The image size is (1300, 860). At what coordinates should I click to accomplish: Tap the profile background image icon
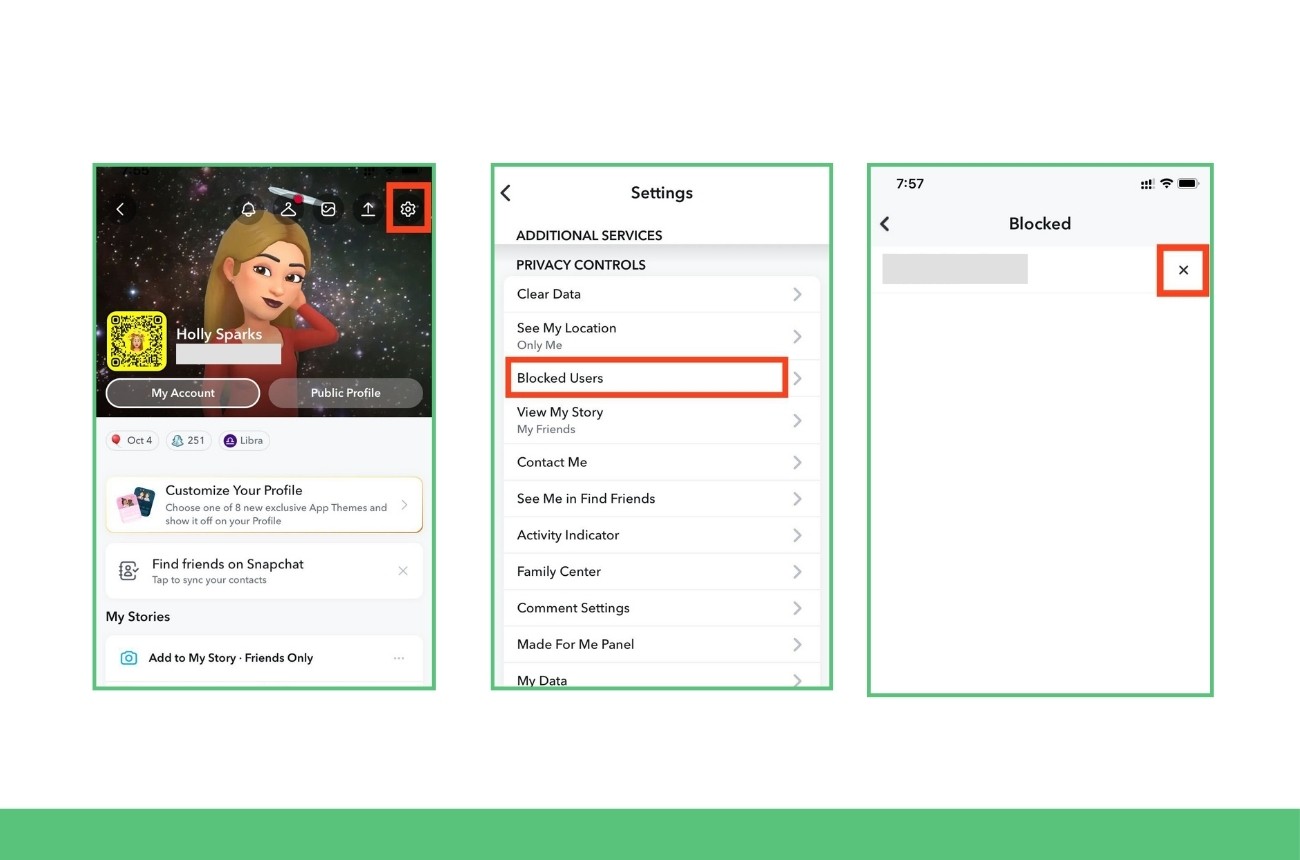pyautogui.click(x=328, y=209)
